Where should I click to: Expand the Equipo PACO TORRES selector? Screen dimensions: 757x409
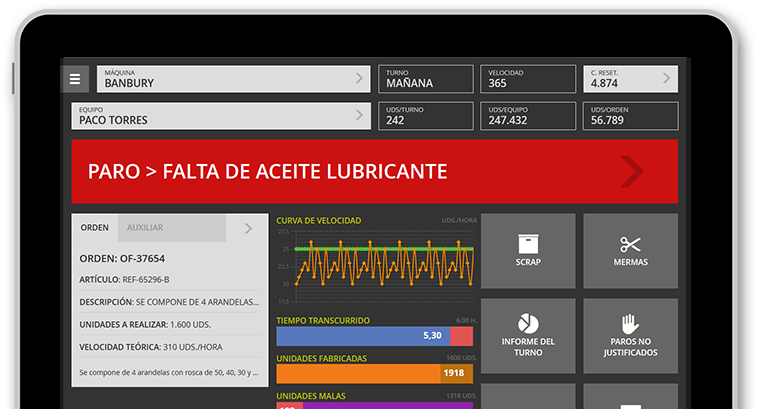tap(360, 115)
